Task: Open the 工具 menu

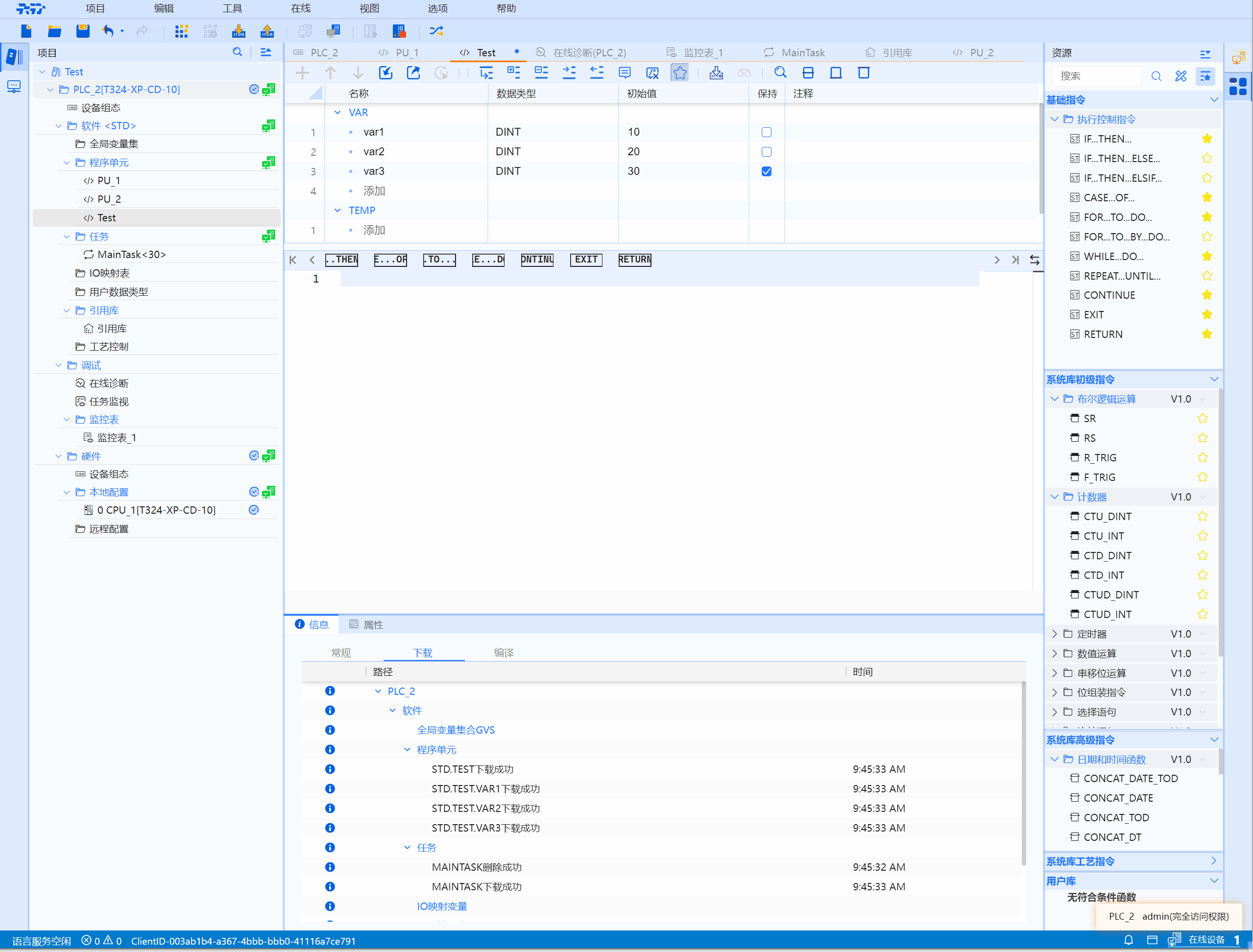Action: tap(232, 8)
